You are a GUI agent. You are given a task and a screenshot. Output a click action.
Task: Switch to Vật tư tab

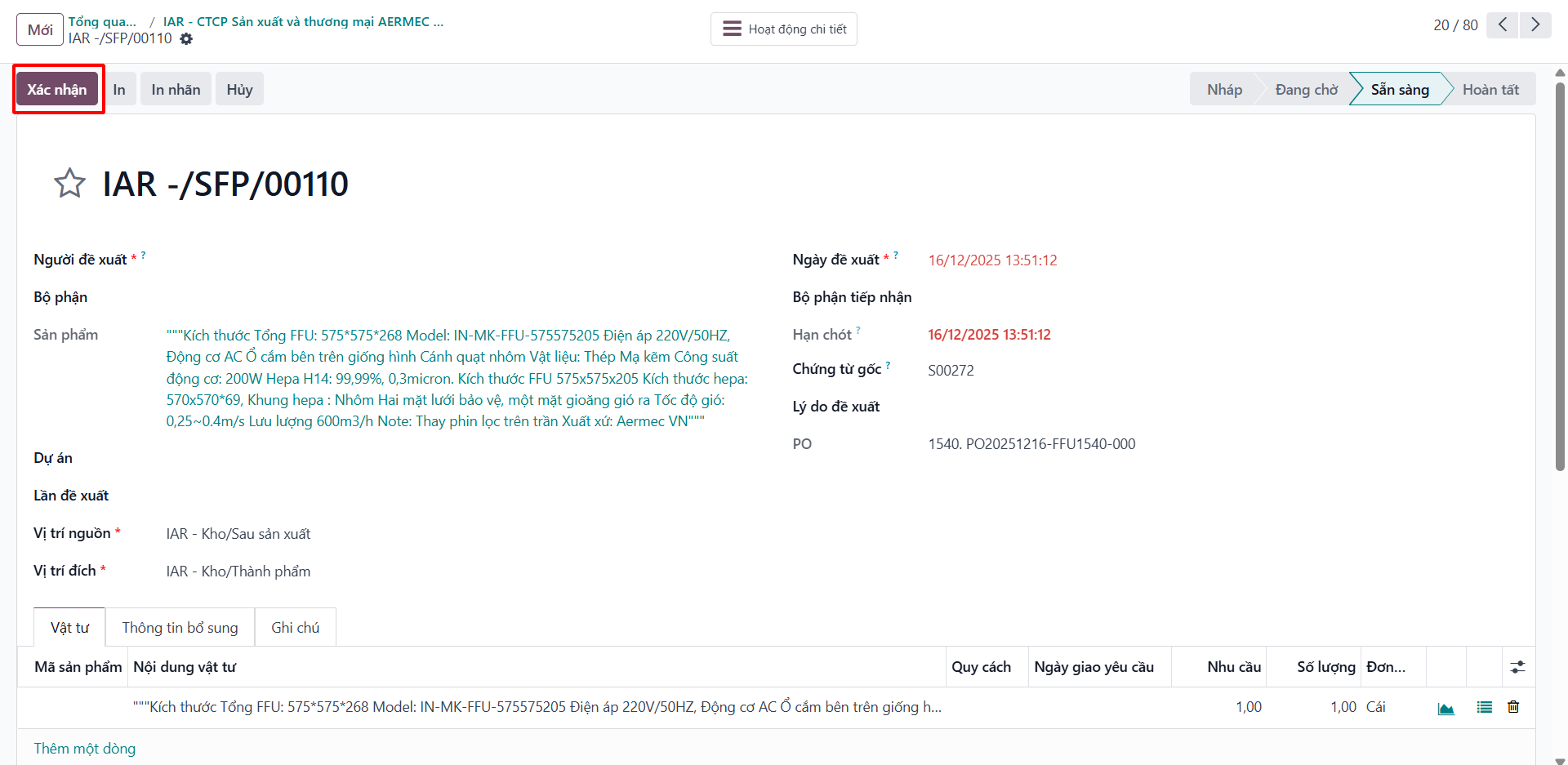click(69, 628)
